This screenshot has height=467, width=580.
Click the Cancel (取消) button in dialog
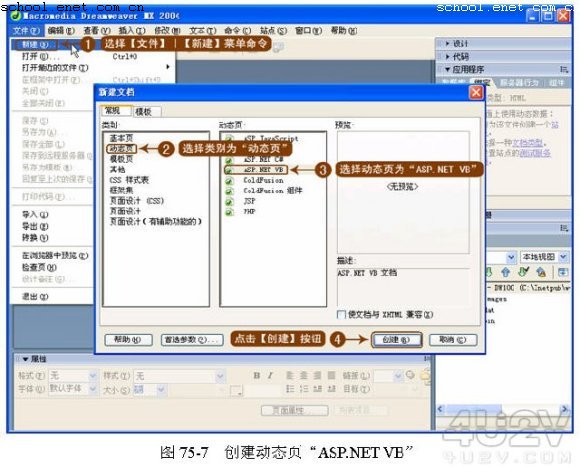tap(453, 339)
